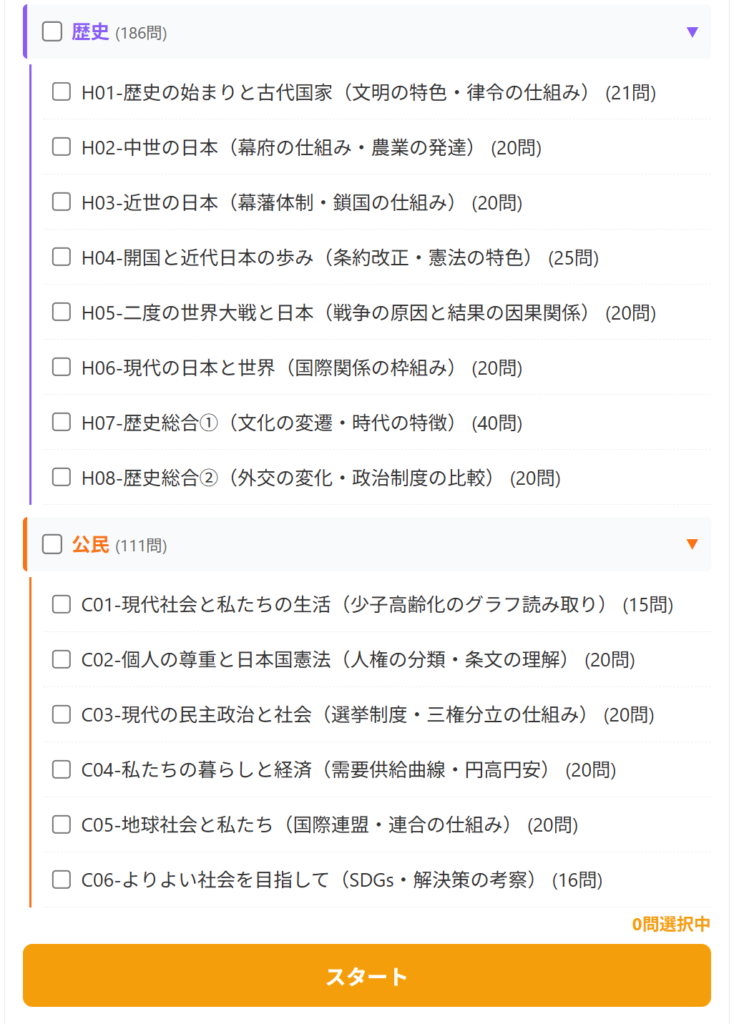Viewport: 739px width, 1024px height.
Task: Enable the H03 近世の日本 checkbox
Action: point(61,202)
